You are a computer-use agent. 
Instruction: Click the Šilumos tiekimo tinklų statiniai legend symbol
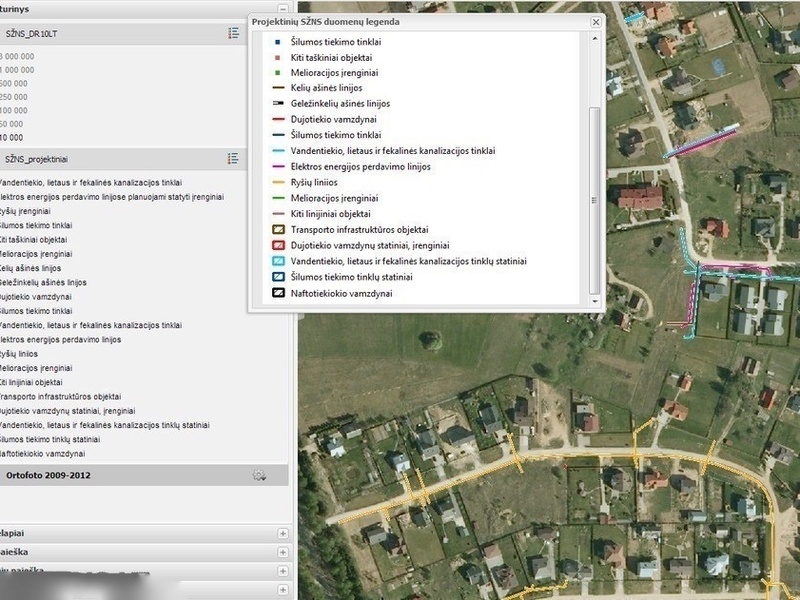(x=276, y=277)
